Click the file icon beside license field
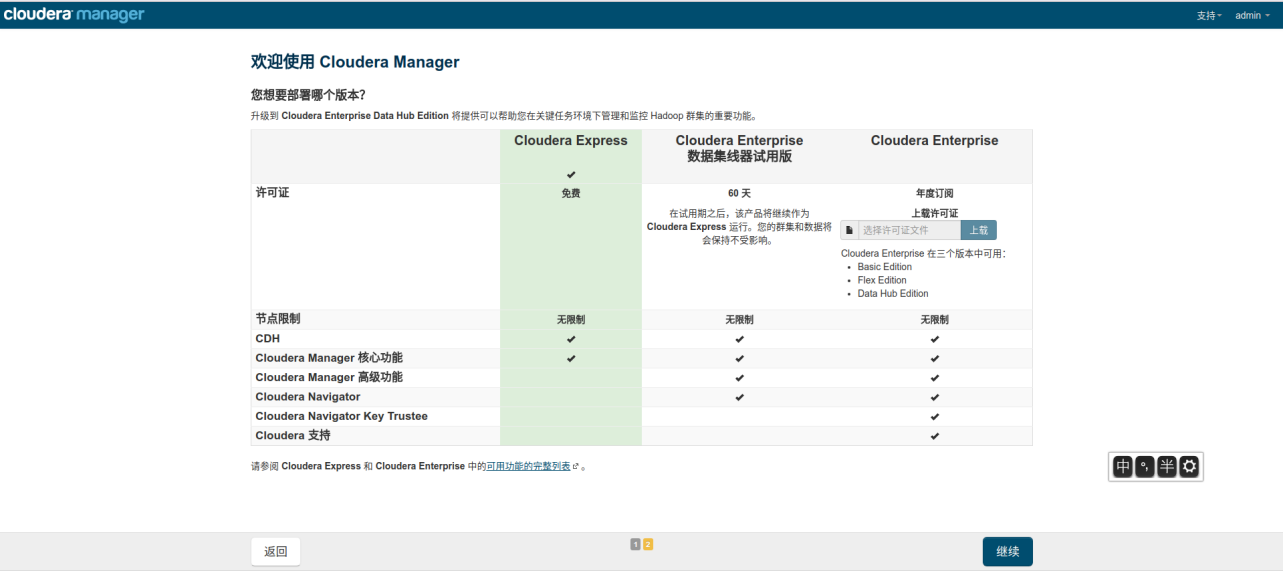Screen dimensions: 1283x571 tap(849, 230)
